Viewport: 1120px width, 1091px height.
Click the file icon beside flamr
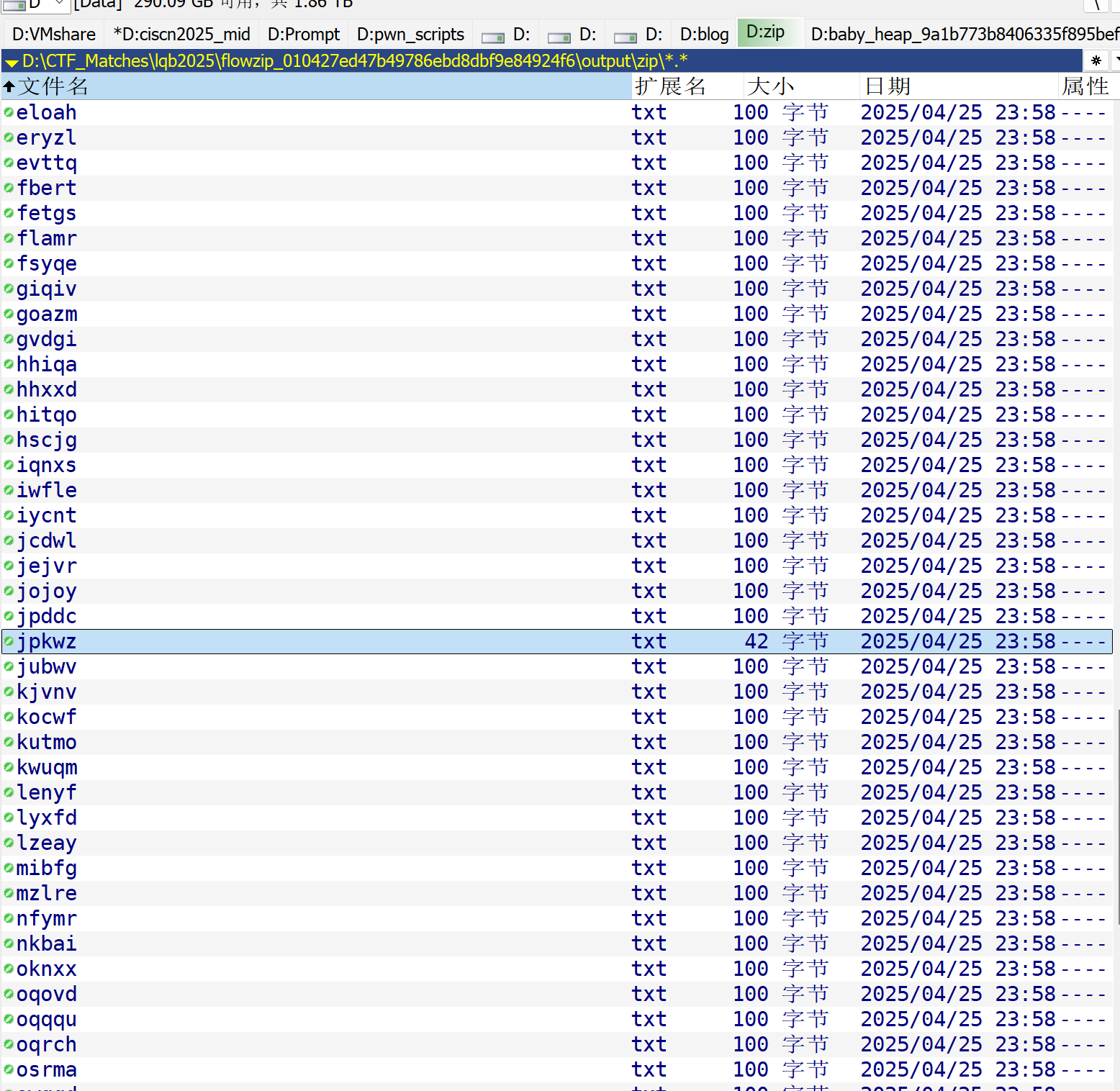pos(9,238)
